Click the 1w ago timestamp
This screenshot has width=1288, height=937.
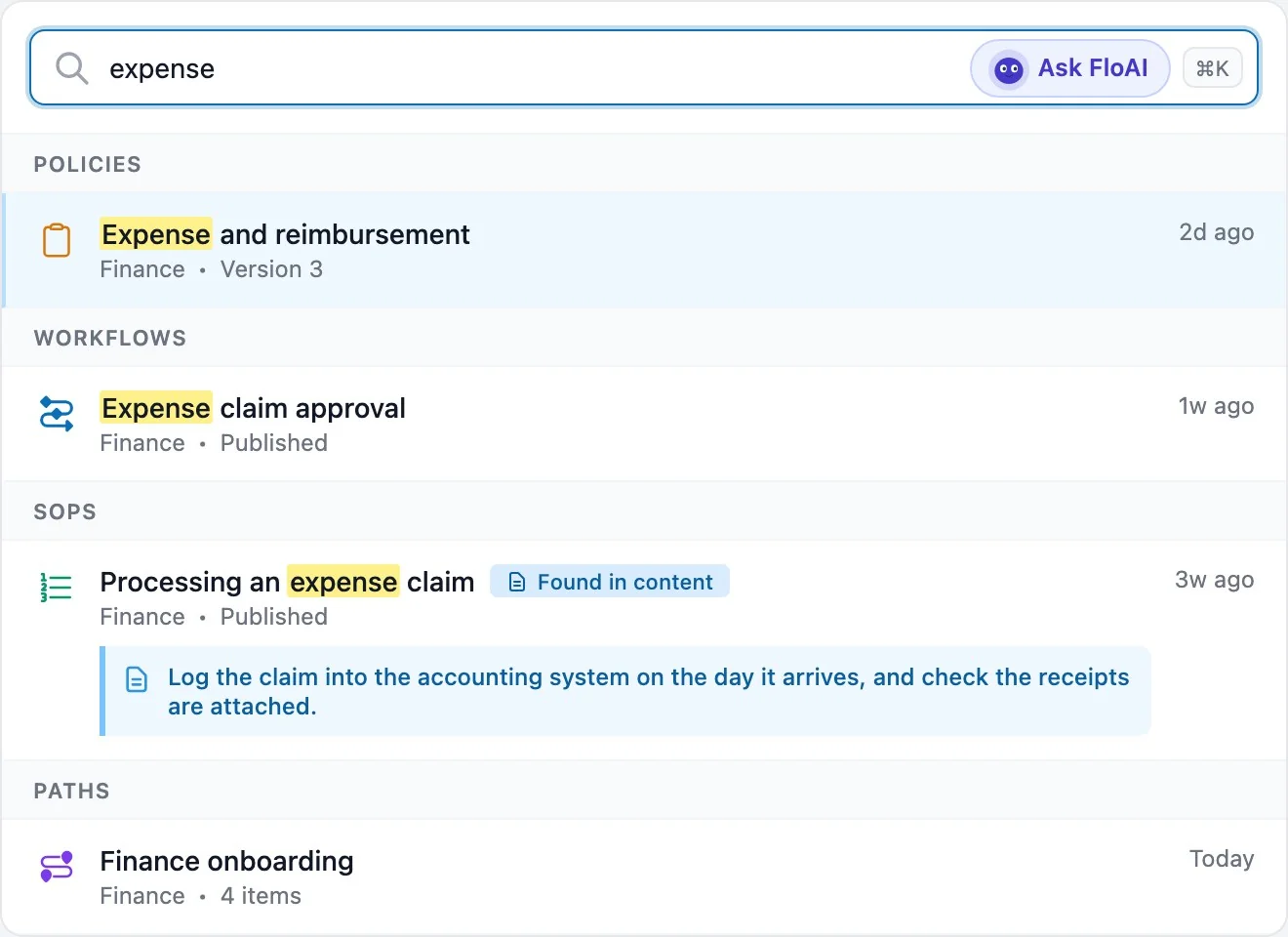1217,406
